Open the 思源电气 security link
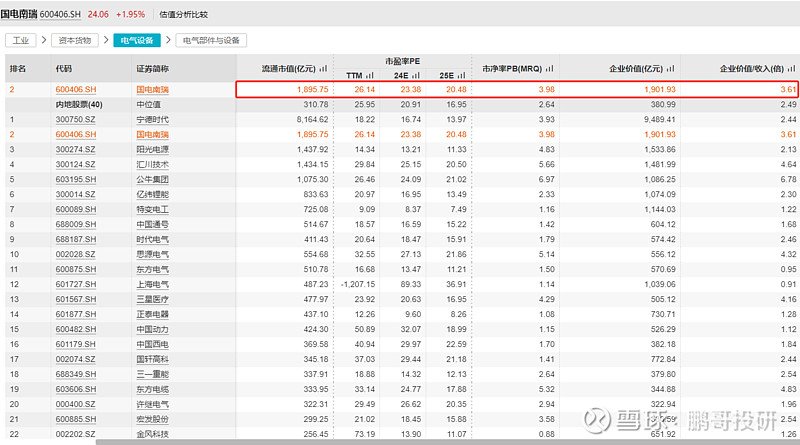Image resolution: width=800 pixels, height=445 pixels. click(x=153, y=254)
